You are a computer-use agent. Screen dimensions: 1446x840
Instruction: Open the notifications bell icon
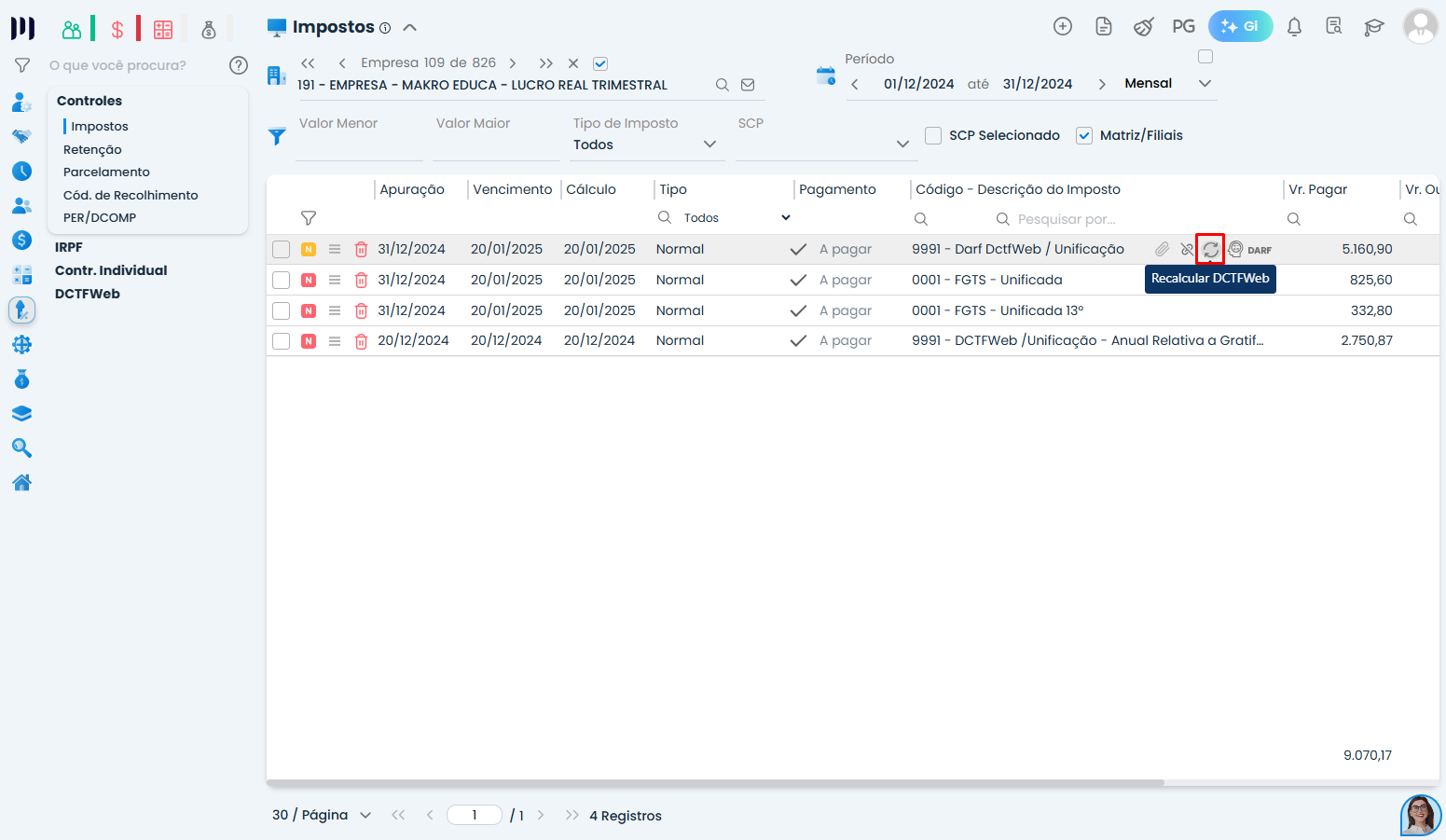click(x=1294, y=27)
